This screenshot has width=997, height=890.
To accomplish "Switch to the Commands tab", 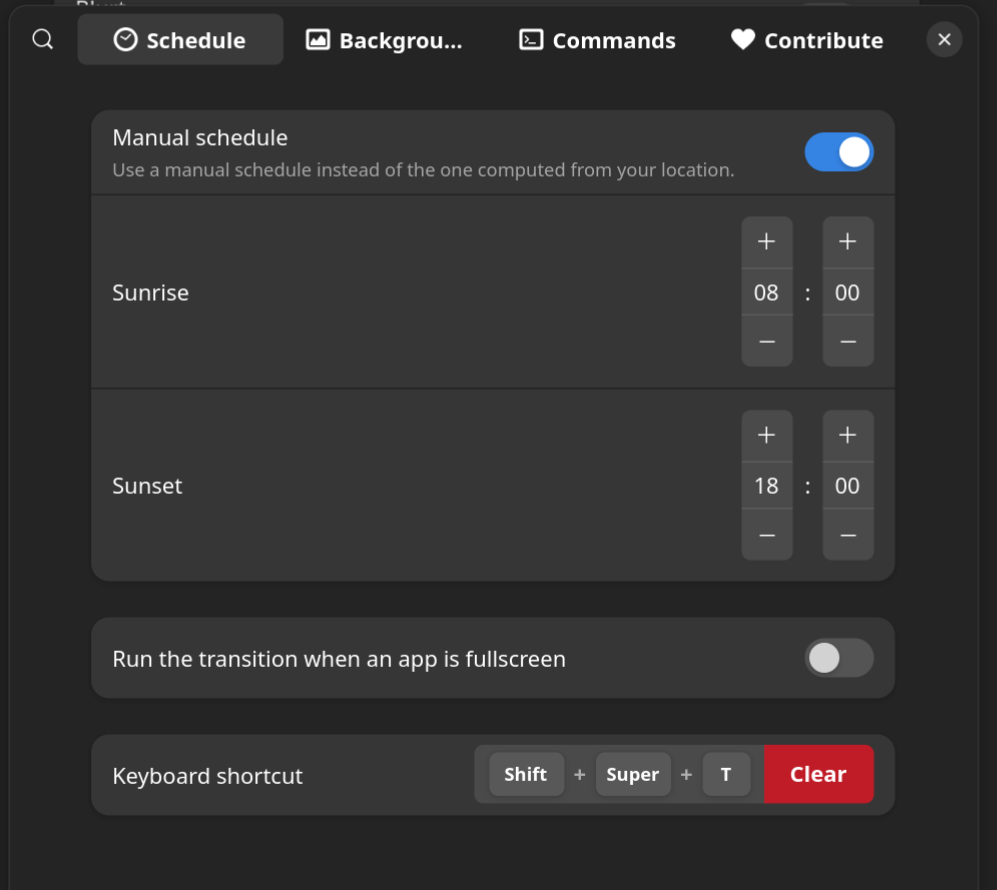I will click(x=596, y=40).
